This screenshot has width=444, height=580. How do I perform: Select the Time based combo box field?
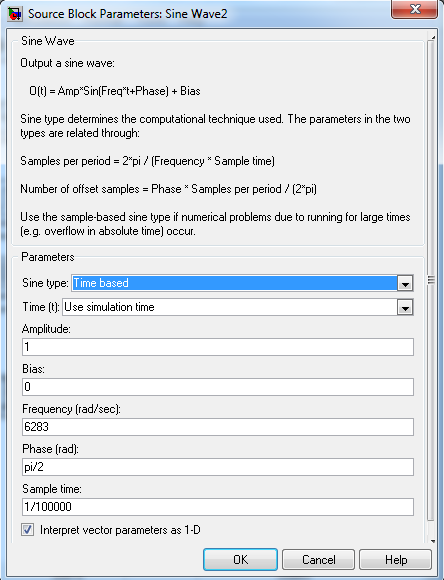click(235, 283)
